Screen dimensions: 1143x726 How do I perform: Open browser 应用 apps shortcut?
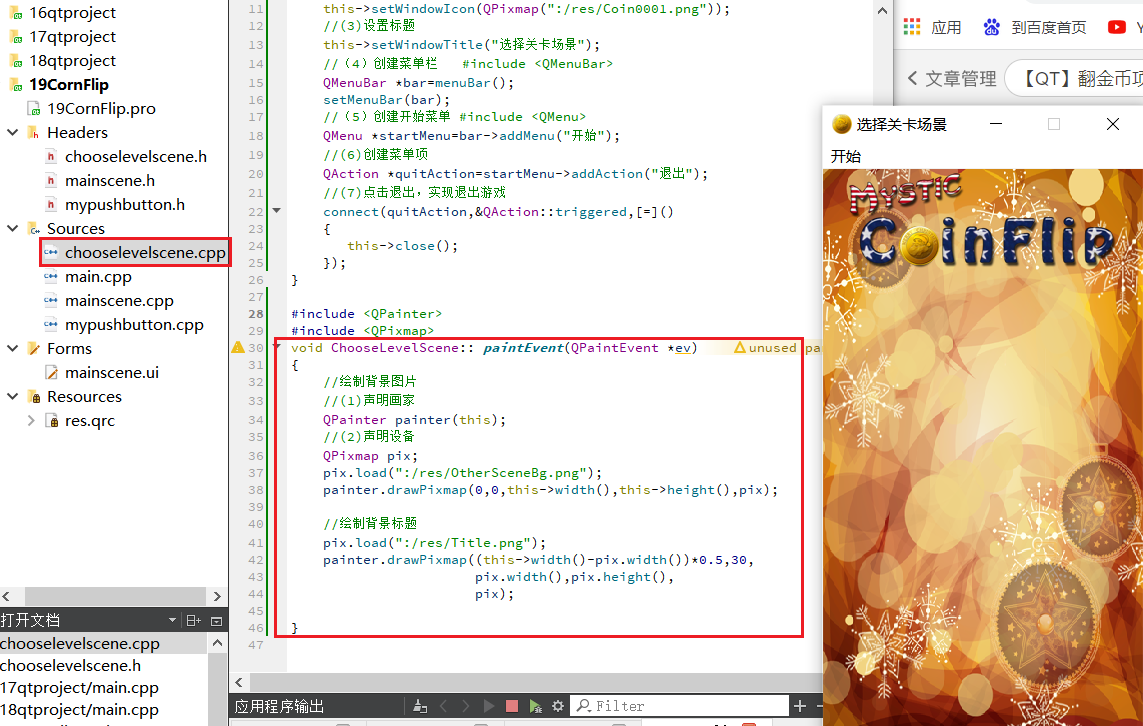[932, 28]
